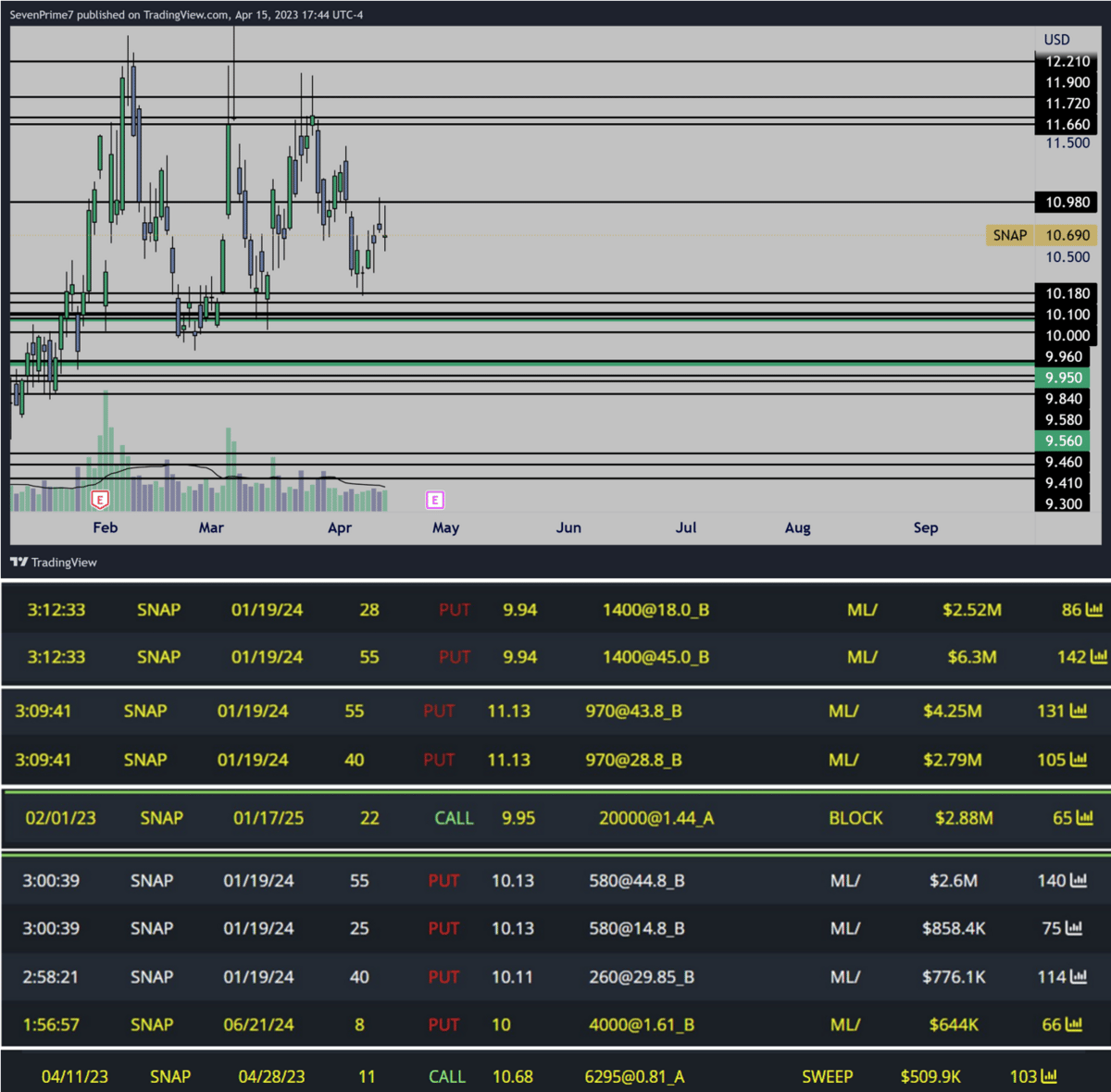This screenshot has height=1092, width=1111.
Task: Click the 10.980 price level label
Action: pos(1067,202)
